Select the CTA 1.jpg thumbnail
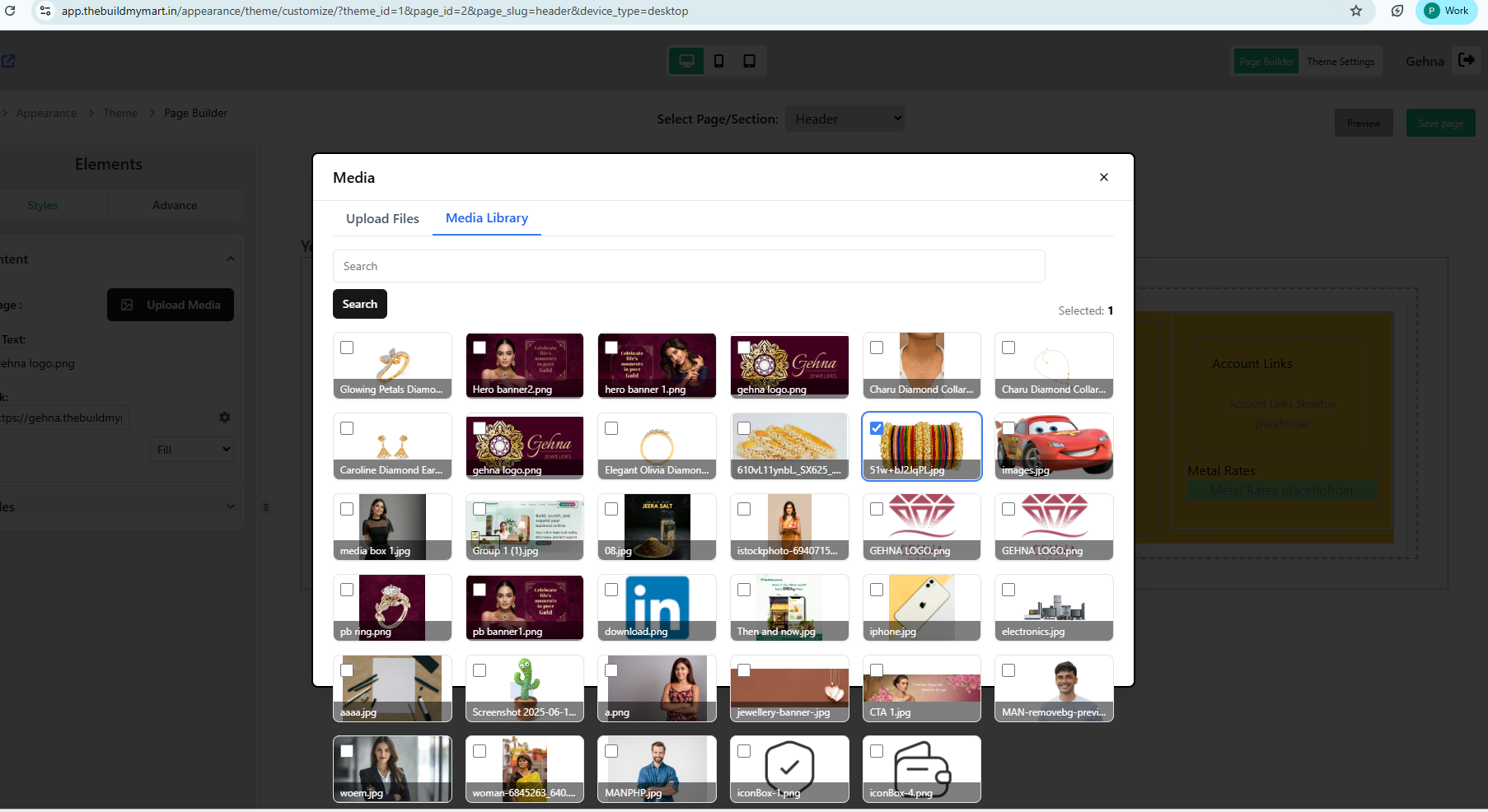The width and height of the screenshot is (1488, 812). pos(922,688)
